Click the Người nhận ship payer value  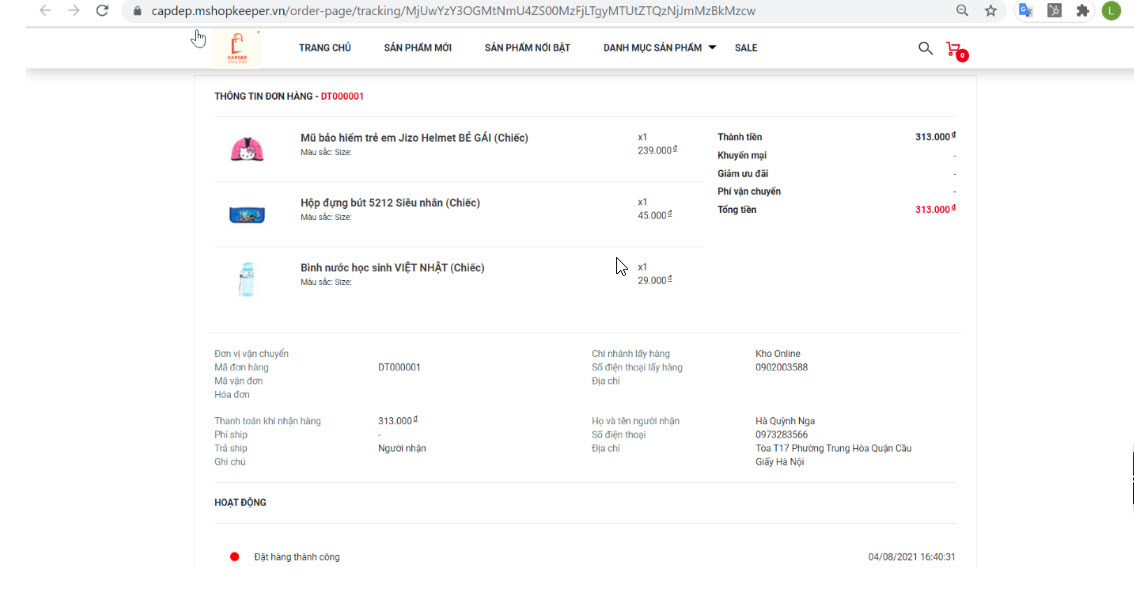point(401,448)
